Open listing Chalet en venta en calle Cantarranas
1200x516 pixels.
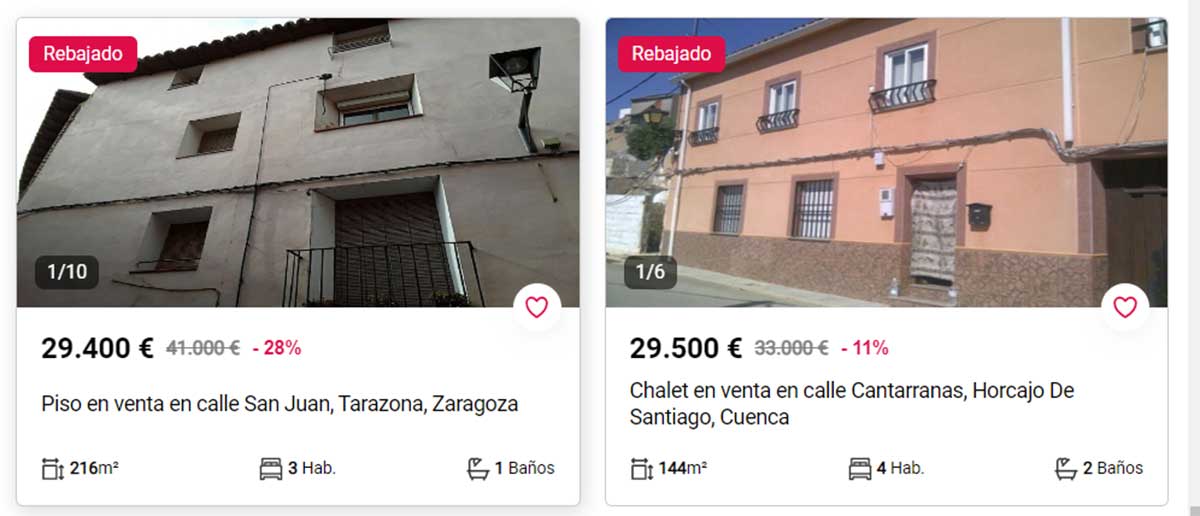pos(852,404)
